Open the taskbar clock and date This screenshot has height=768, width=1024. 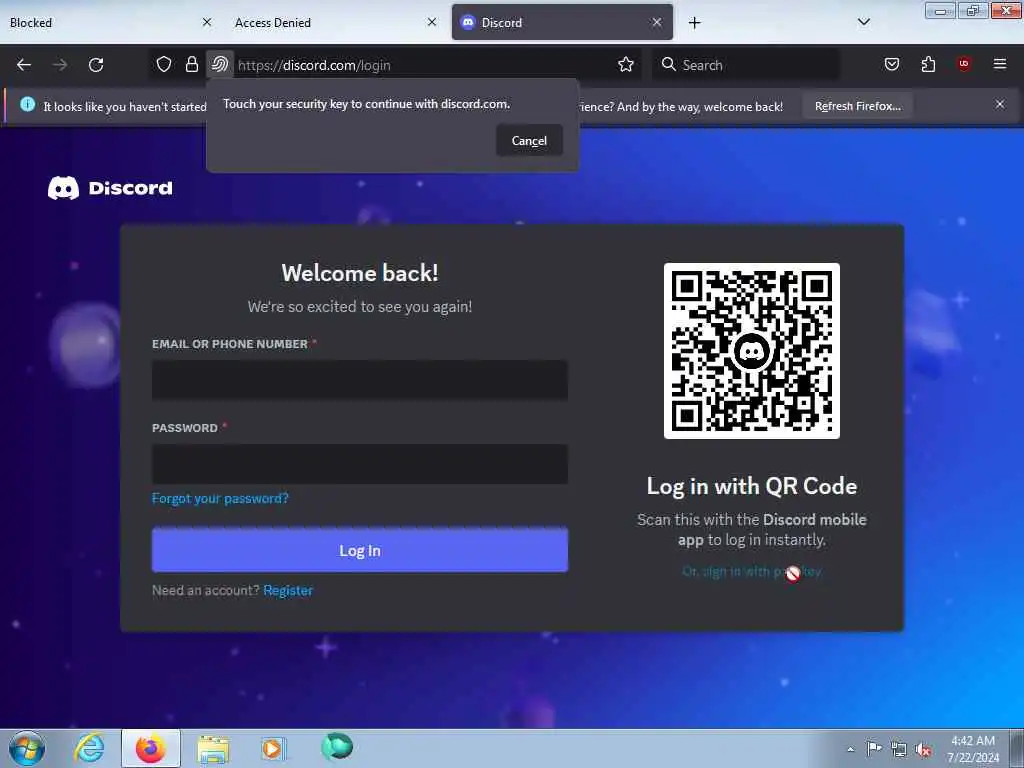[x=973, y=749]
